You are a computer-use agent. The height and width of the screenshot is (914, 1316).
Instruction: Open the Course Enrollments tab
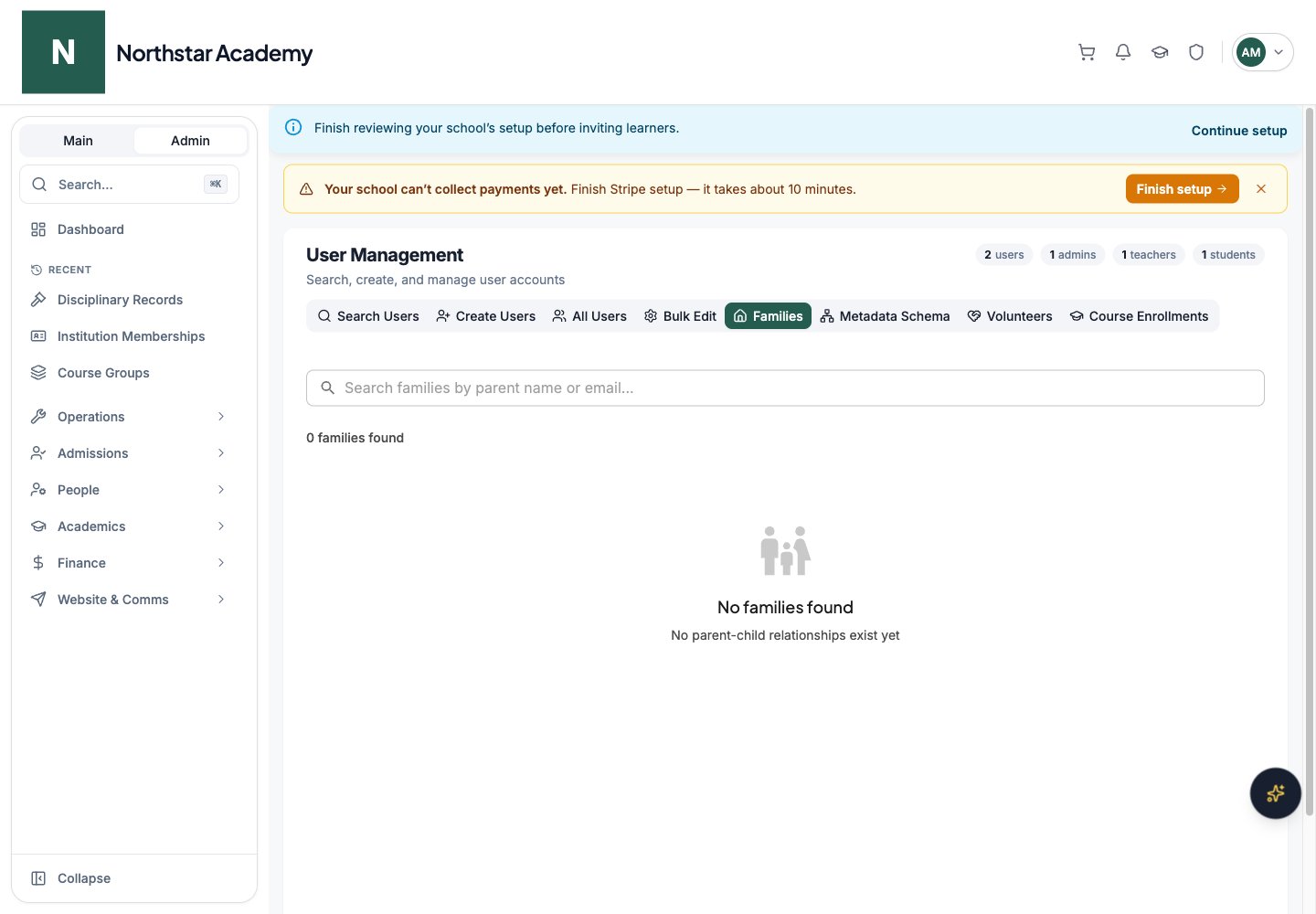click(1139, 316)
